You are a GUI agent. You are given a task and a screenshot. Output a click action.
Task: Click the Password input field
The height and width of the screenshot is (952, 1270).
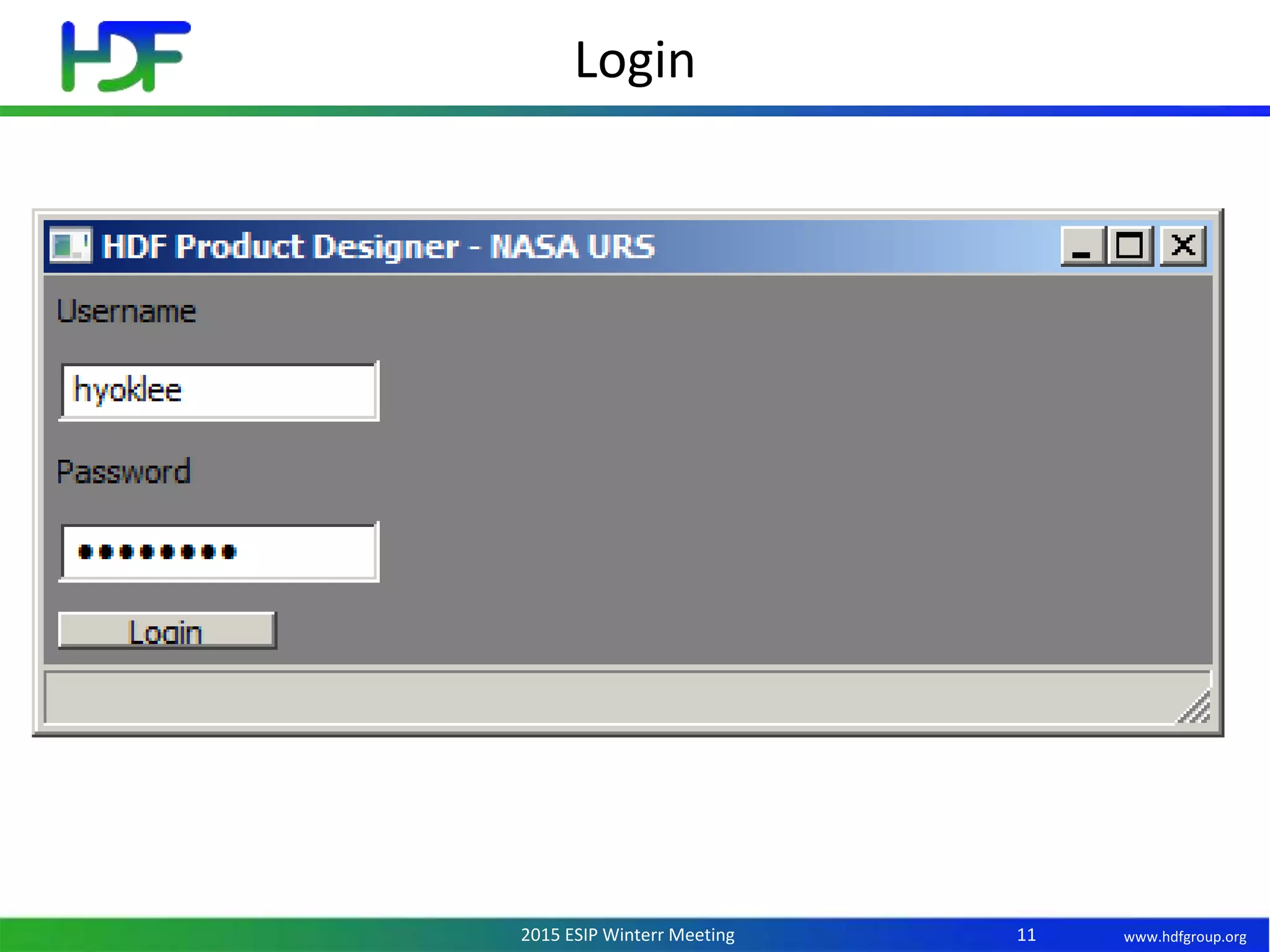coord(219,552)
